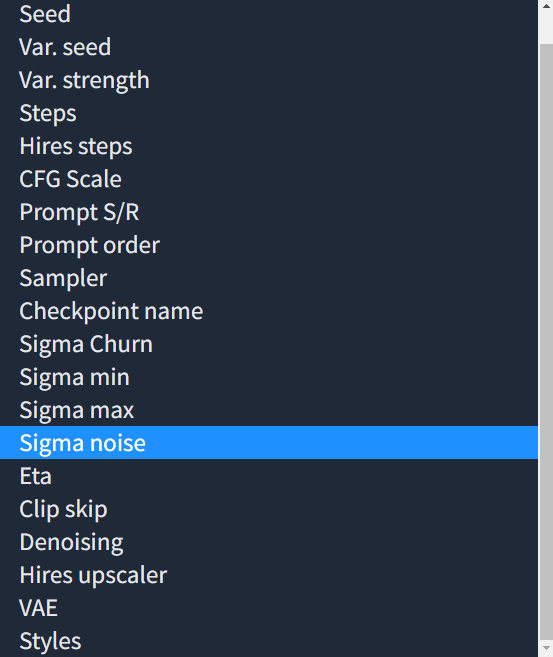Pick the Steps entry
This screenshot has width=553, height=657.
point(269,113)
